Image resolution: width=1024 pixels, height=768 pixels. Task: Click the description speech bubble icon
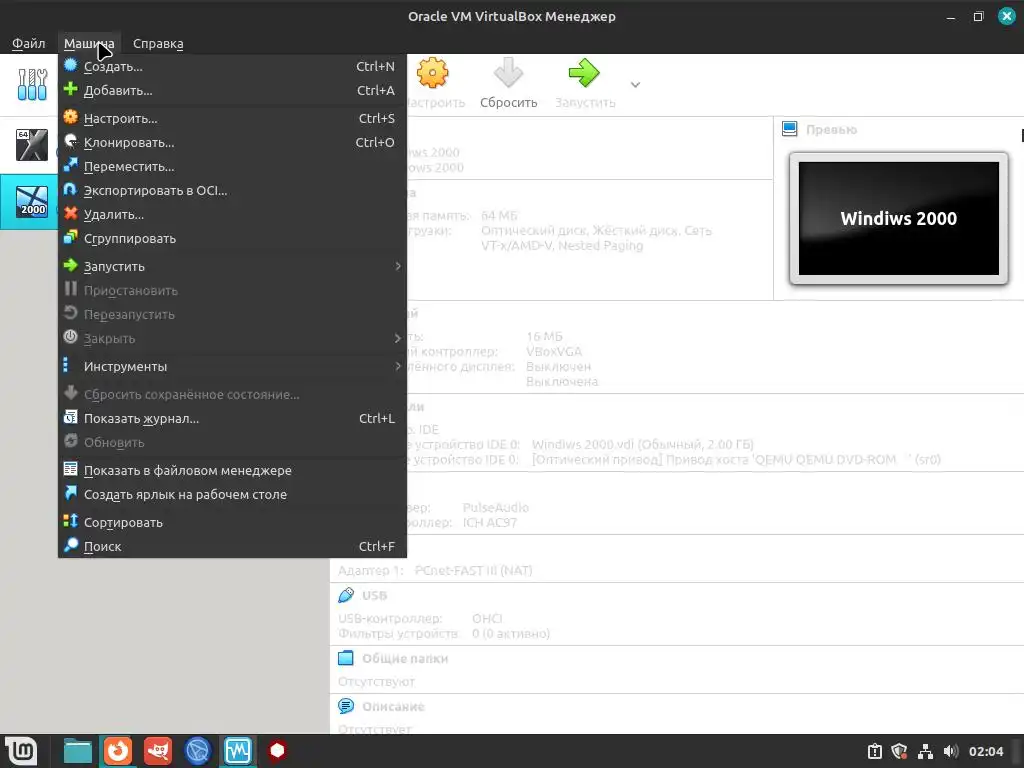(345, 706)
